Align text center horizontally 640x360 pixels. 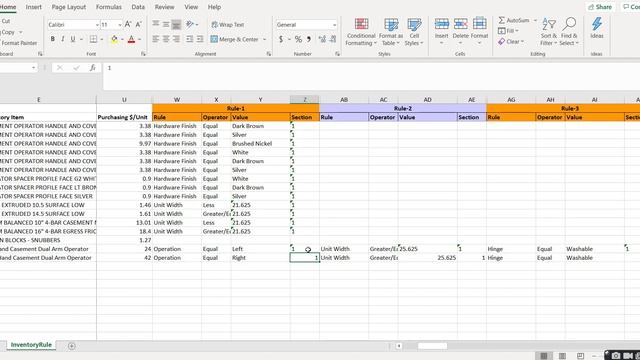(166, 39)
